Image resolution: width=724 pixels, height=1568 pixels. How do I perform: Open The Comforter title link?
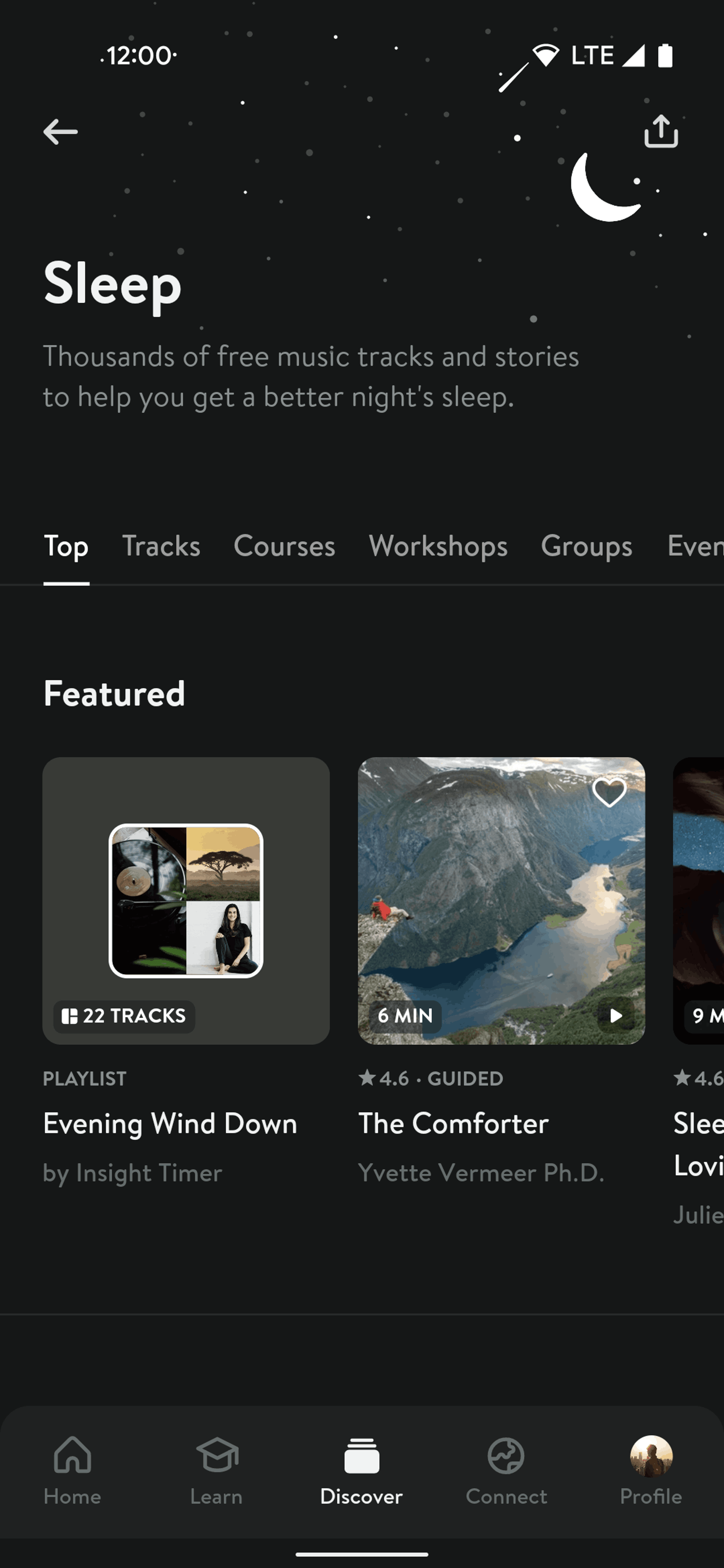point(453,1123)
